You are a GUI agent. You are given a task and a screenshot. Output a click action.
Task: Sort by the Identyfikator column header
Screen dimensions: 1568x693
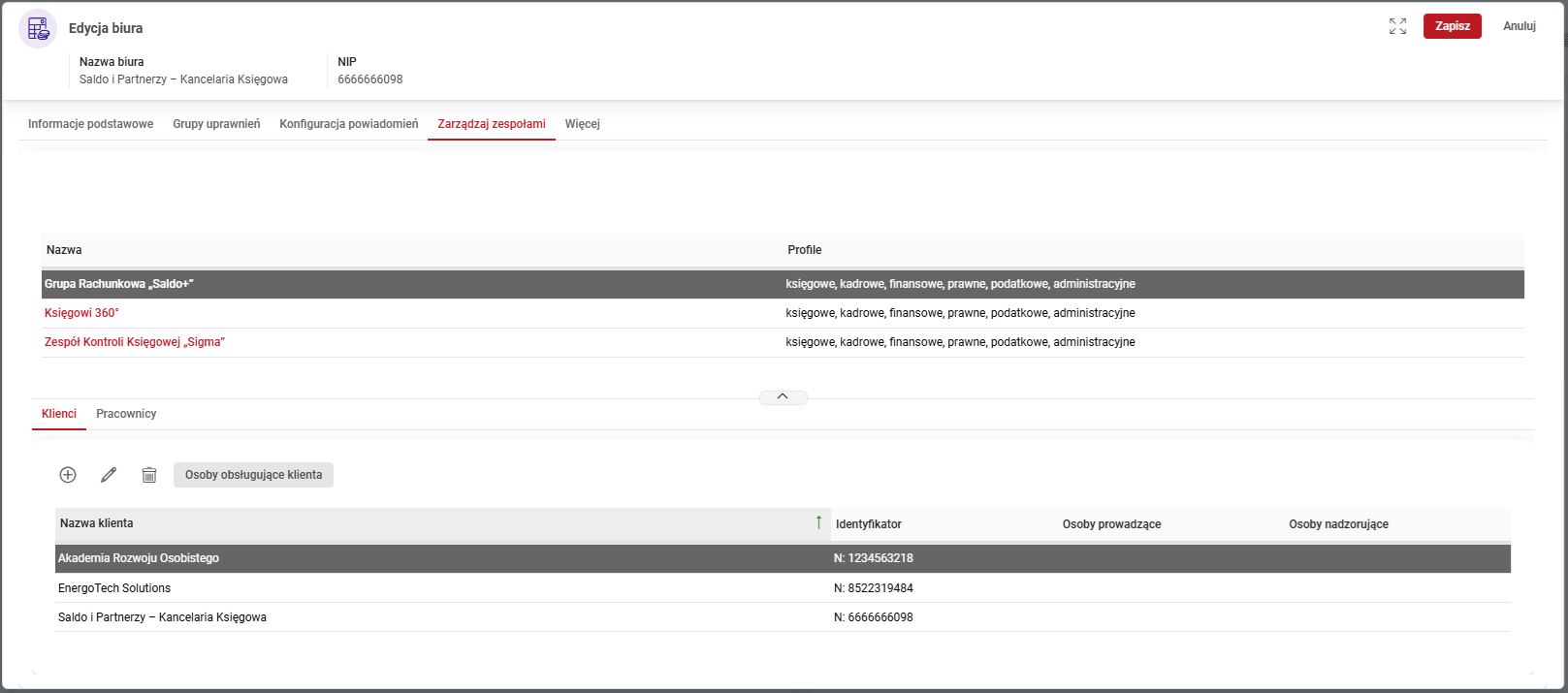point(868,524)
